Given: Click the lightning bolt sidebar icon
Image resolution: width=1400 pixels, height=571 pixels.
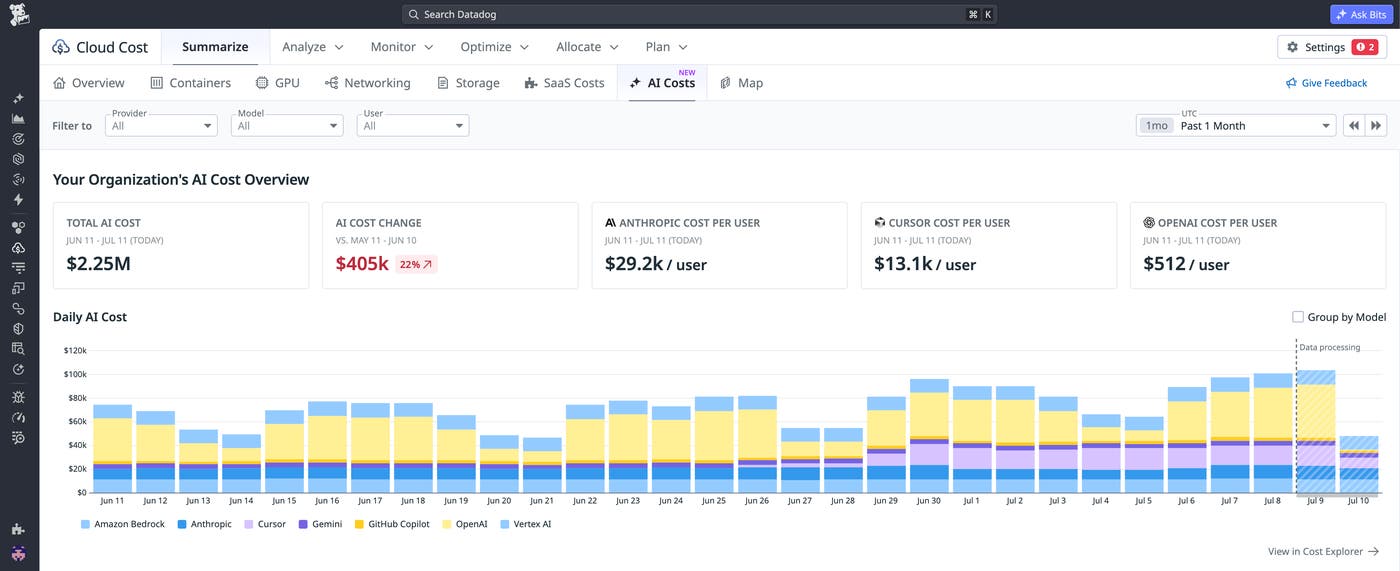Looking at the screenshot, I should (x=18, y=199).
